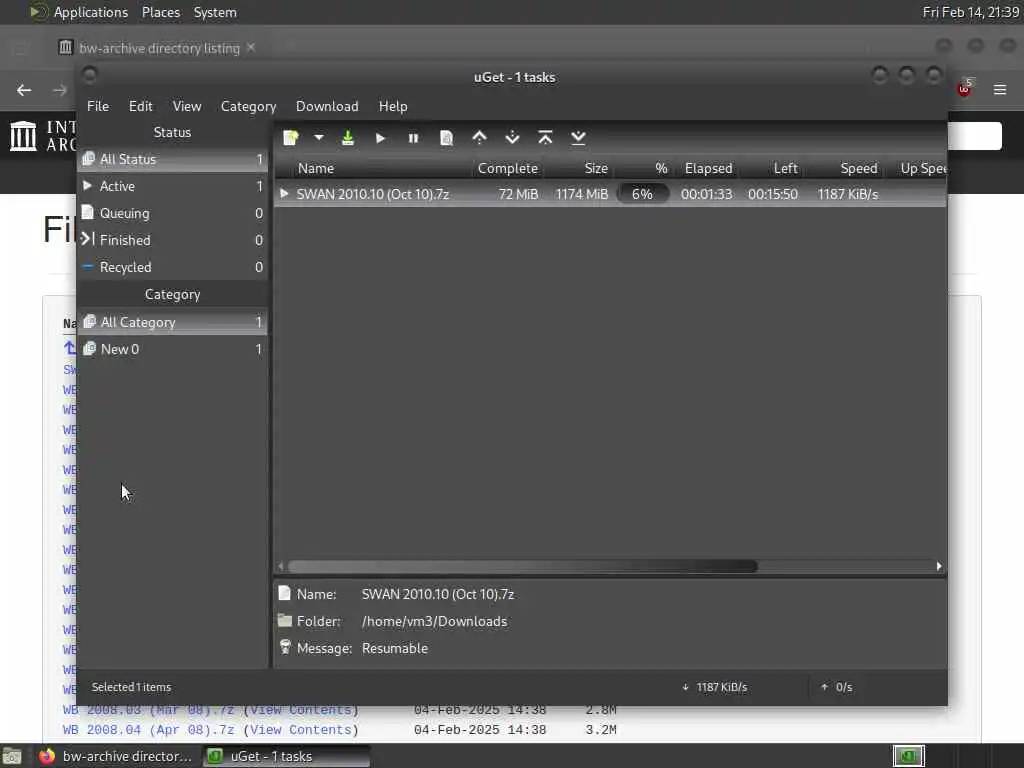Start the download with the Runnable play icon
This screenshot has height=768, width=1024.
[x=381, y=138]
